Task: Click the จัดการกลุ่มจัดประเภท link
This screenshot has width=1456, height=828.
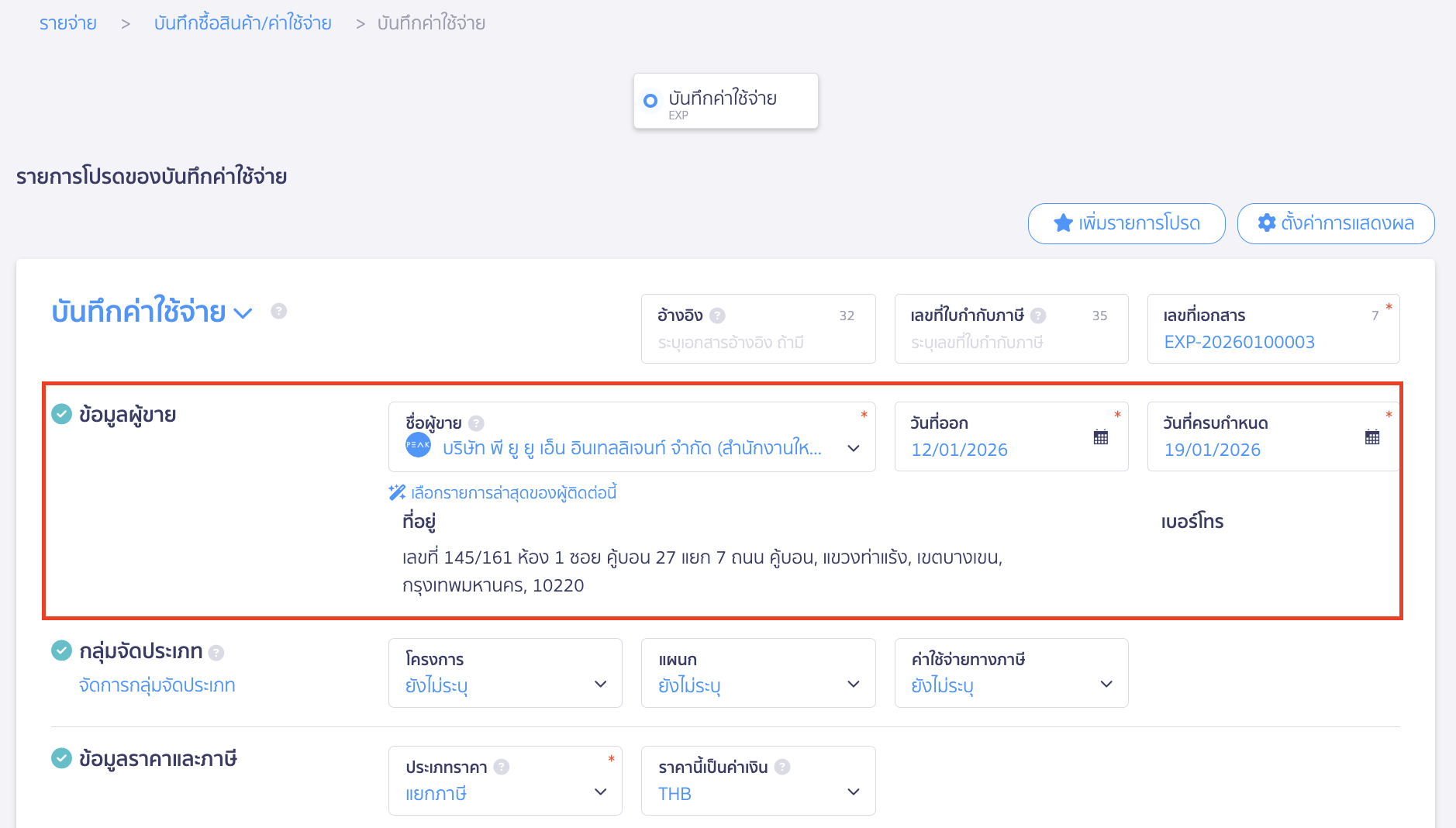Action: pyautogui.click(x=157, y=684)
